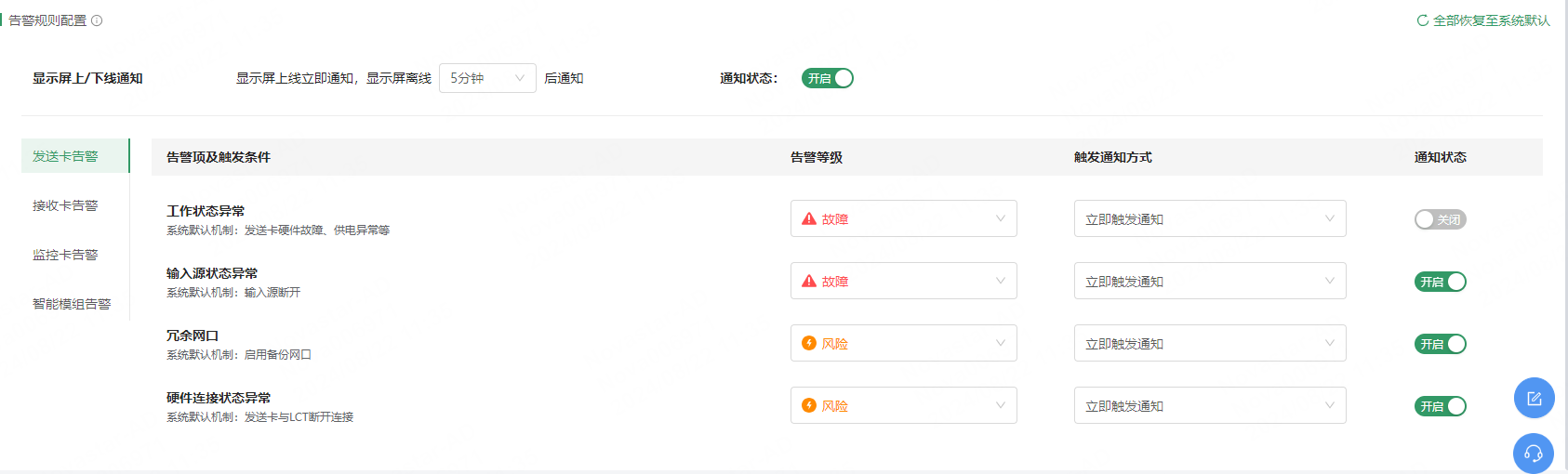Disable notification toggle for 冗余网口

pyautogui.click(x=1440, y=344)
